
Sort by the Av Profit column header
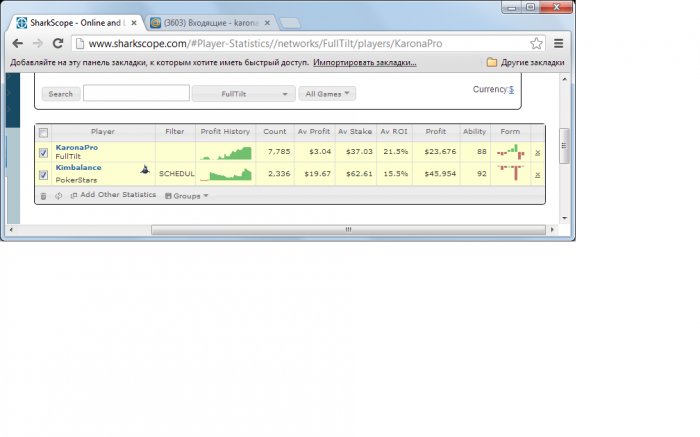tap(314, 132)
